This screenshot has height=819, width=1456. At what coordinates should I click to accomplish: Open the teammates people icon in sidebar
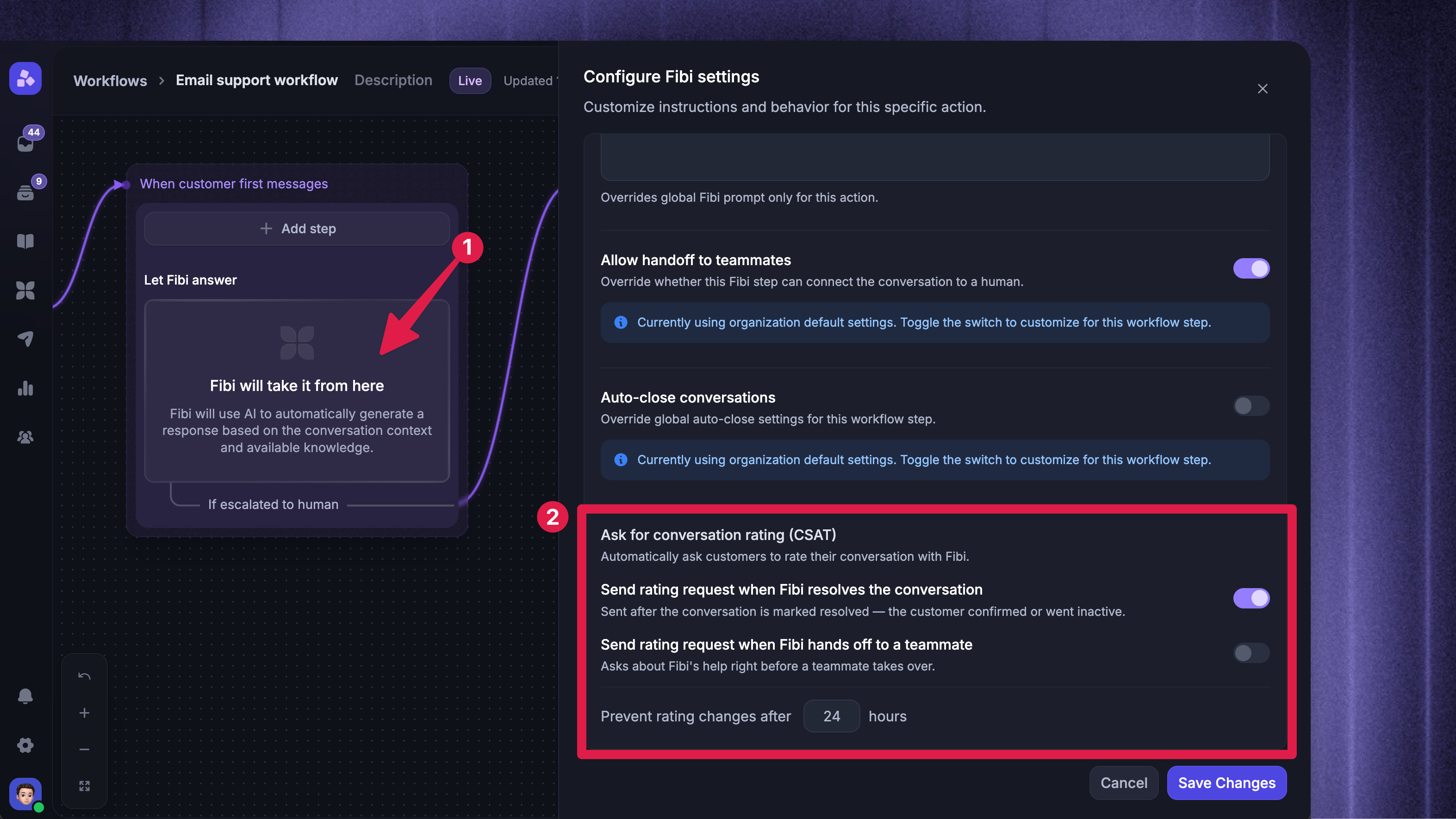25,437
